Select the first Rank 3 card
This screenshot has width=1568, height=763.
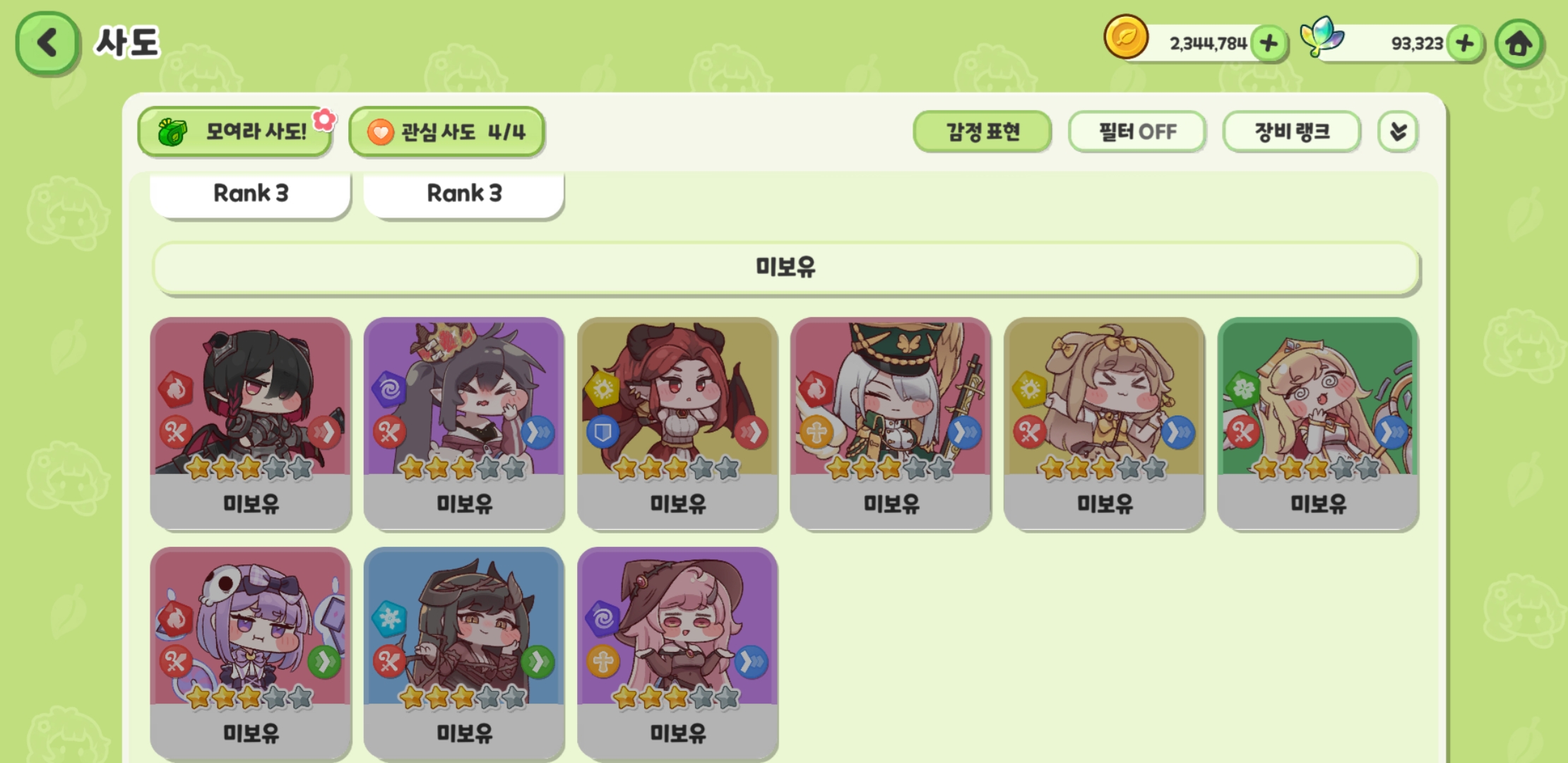point(250,195)
